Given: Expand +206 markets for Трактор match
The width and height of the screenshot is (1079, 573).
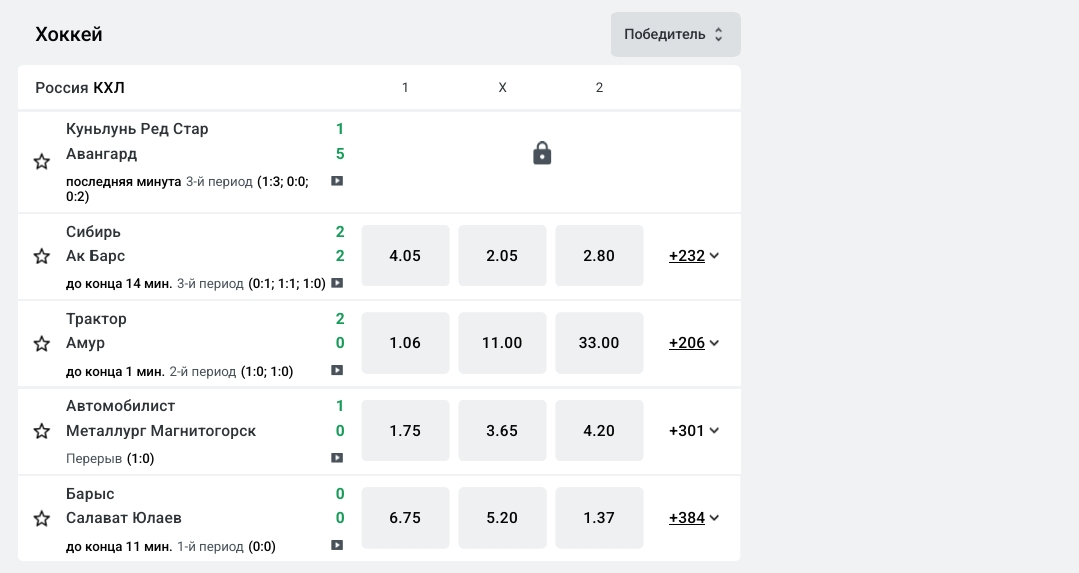Looking at the screenshot, I should pyautogui.click(x=694, y=343).
